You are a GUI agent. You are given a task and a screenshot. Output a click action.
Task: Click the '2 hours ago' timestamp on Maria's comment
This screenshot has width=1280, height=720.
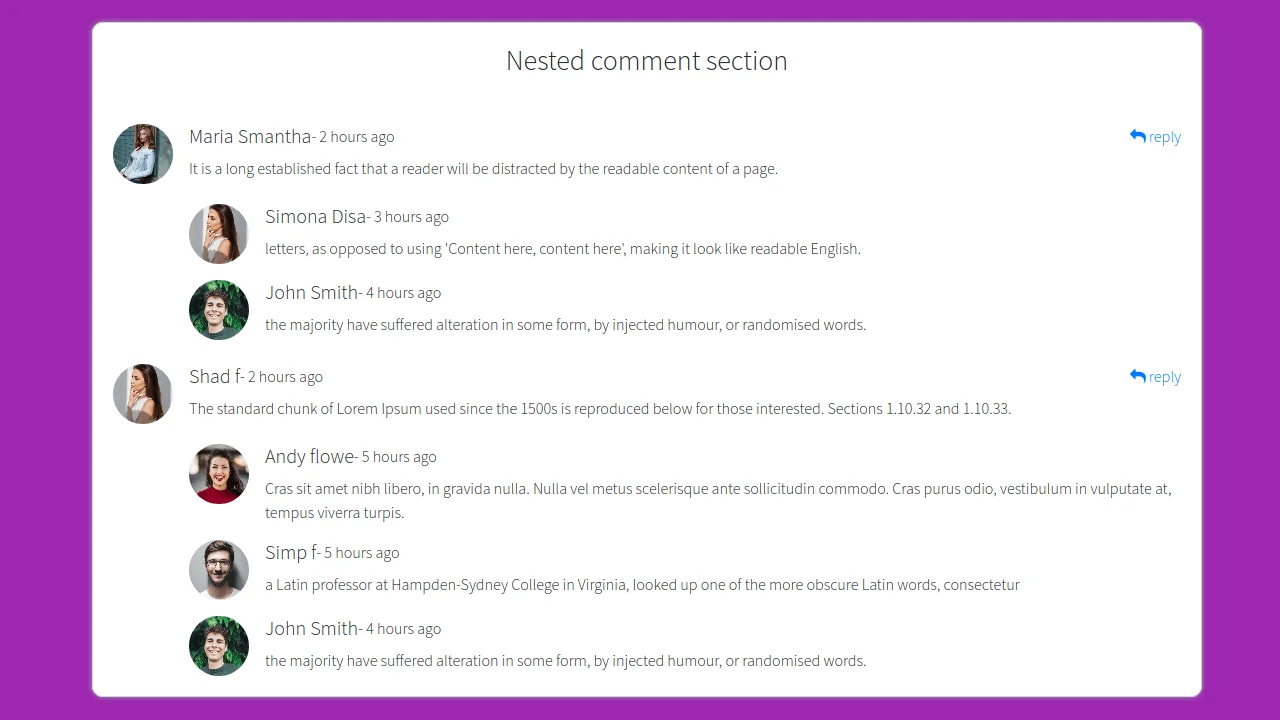coord(357,137)
